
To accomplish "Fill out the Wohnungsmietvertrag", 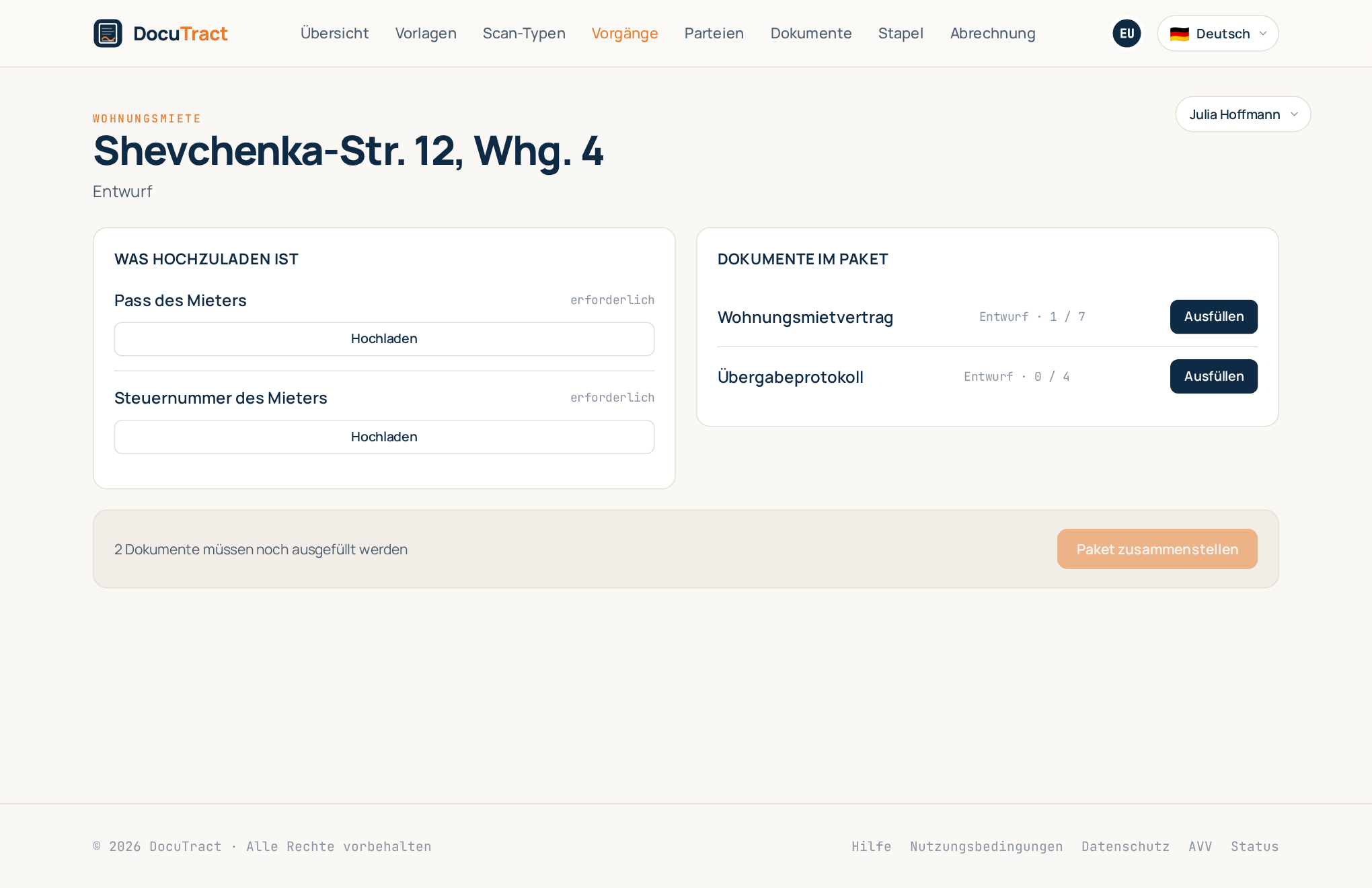I will (1213, 316).
